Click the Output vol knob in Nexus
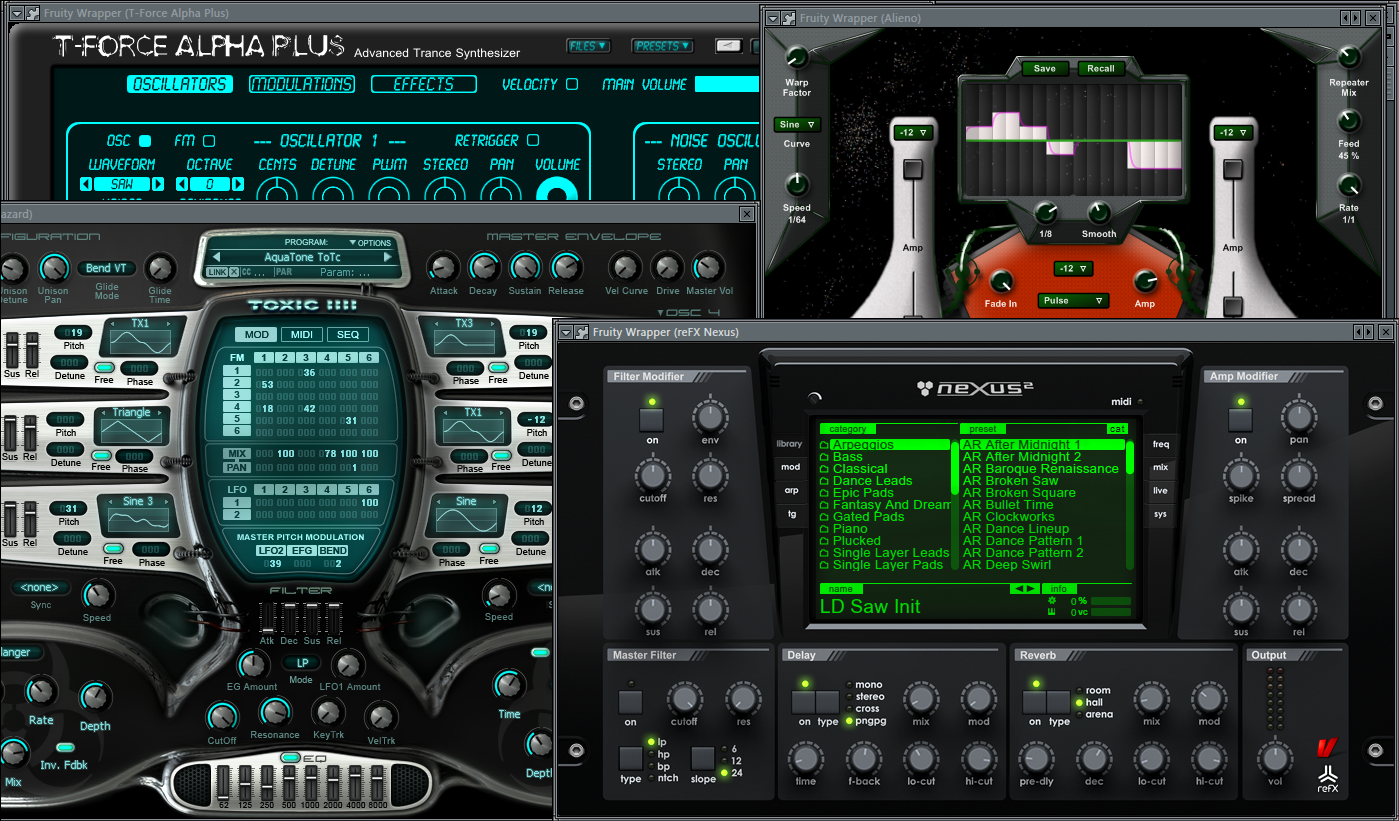Viewport: 1399px width, 821px height. click(x=1273, y=758)
